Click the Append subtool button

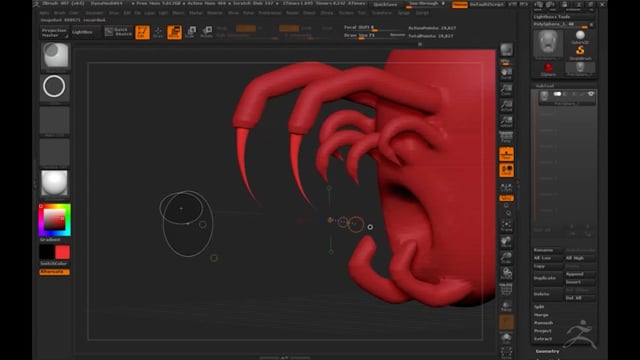(x=580, y=274)
